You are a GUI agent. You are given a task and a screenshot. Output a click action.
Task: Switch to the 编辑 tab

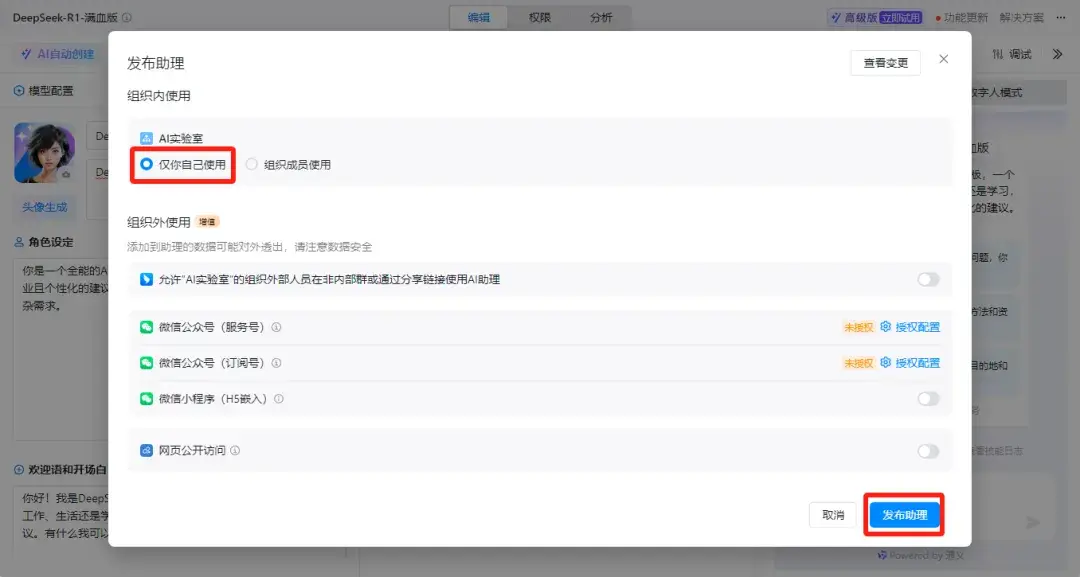(479, 17)
